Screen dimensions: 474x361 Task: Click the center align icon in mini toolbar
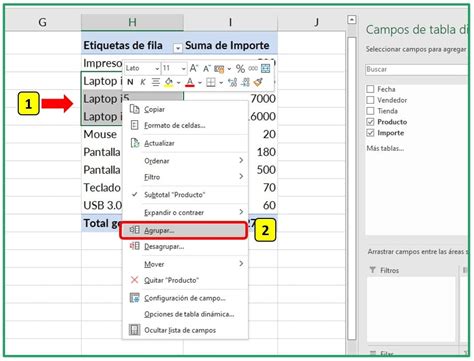pyautogui.click(x=155, y=82)
